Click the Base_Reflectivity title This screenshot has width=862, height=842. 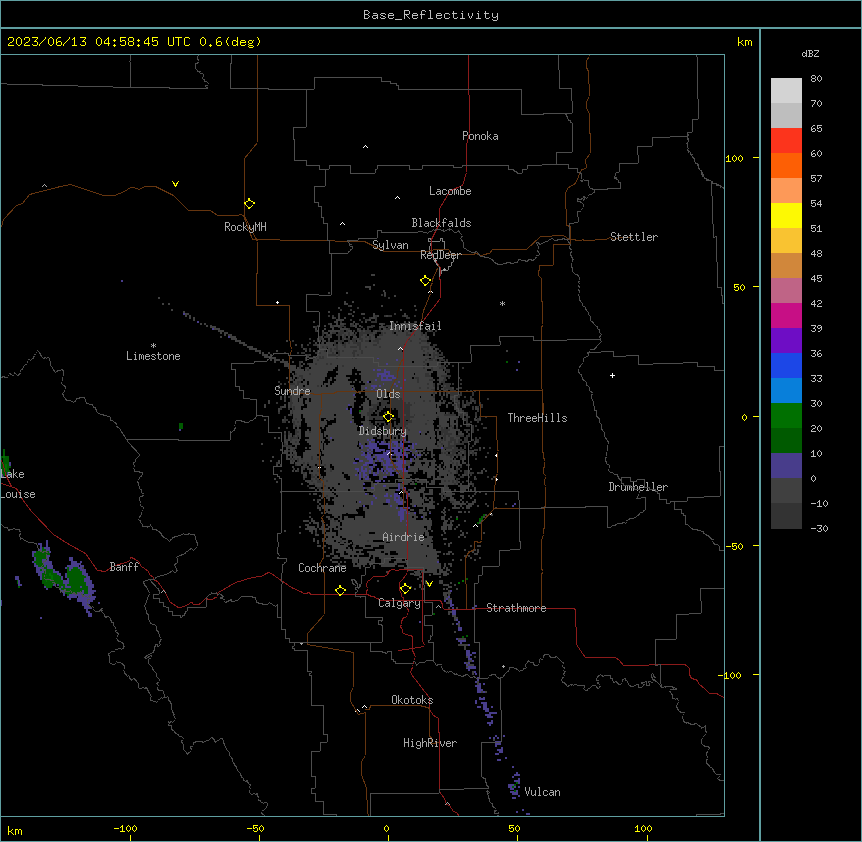pyautogui.click(x=431, y=15)
